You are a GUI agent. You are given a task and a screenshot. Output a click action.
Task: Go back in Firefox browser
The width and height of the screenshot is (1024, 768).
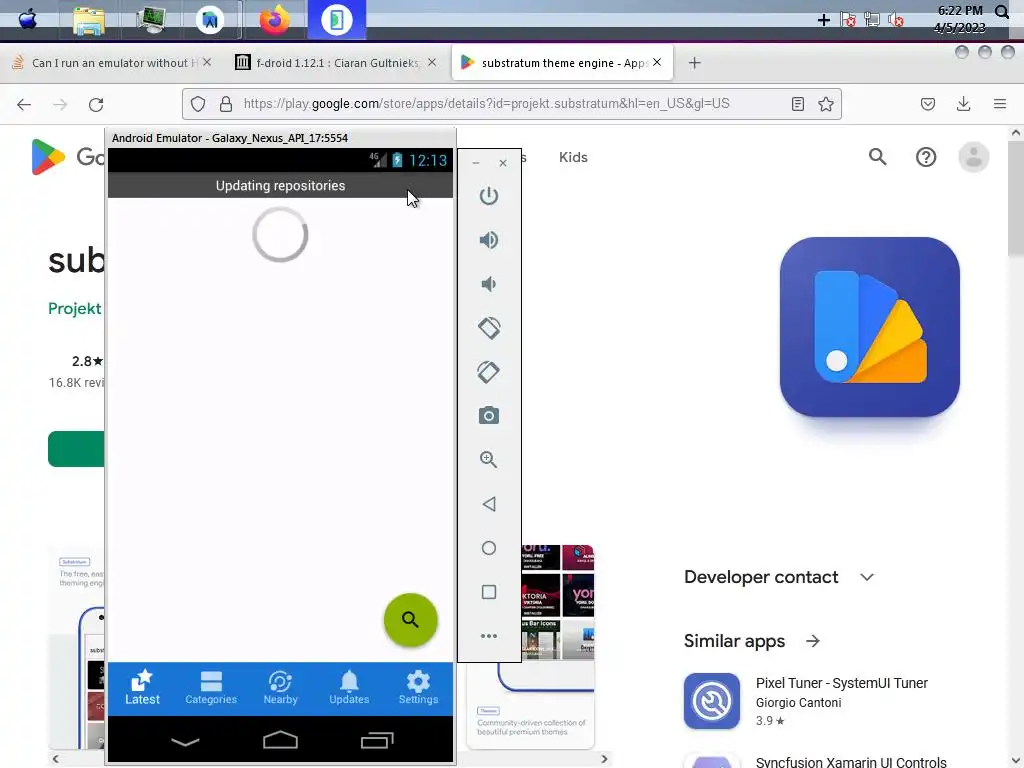pos(24,104)
